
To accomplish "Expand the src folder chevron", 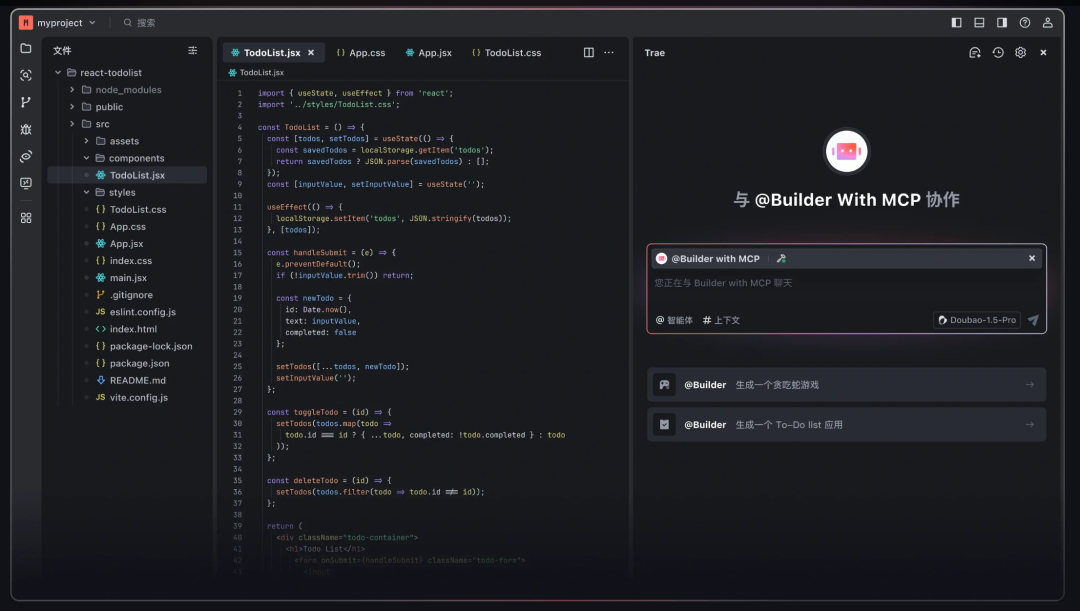I will coord(72,124).
